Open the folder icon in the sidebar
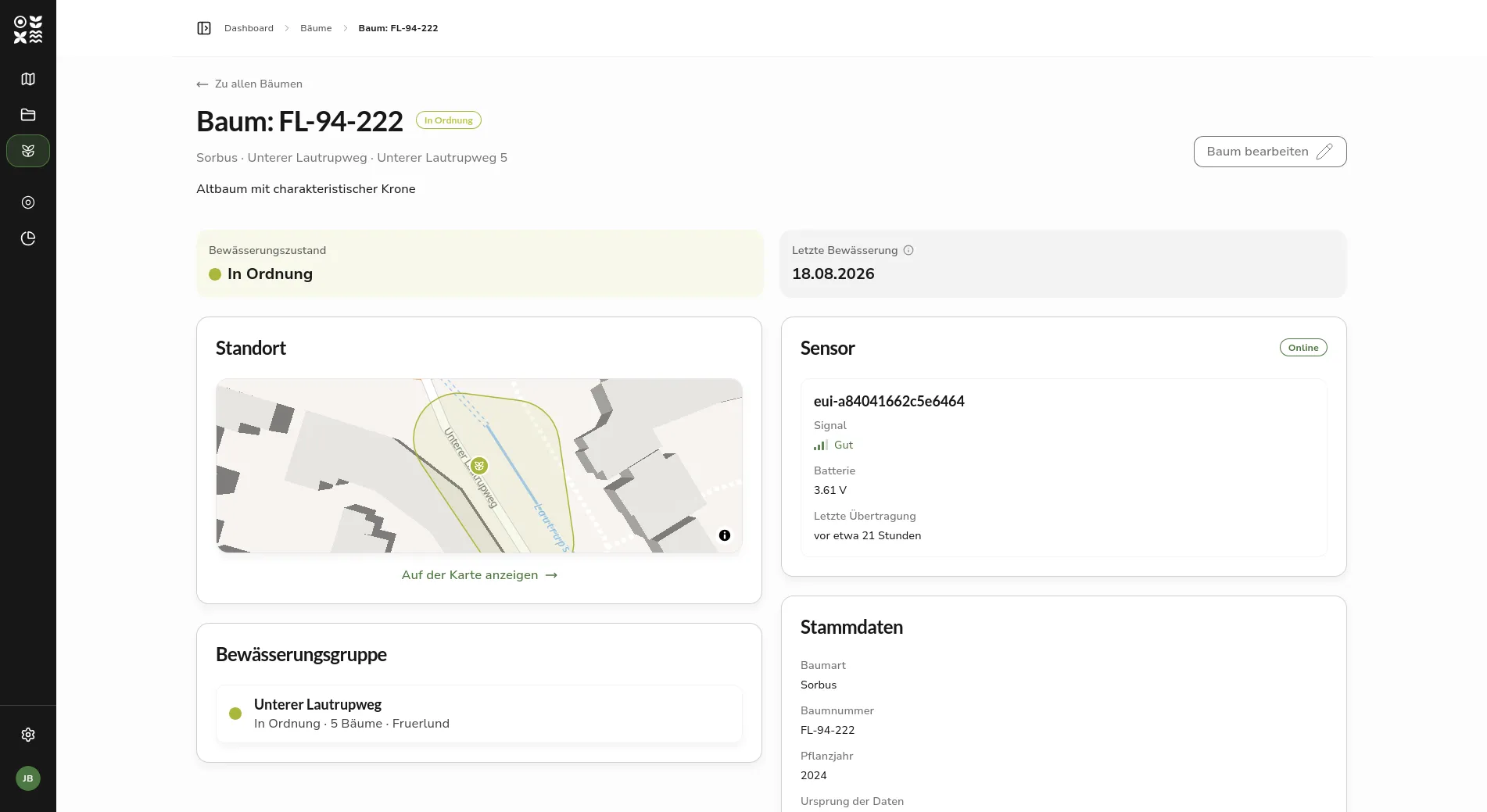 pyautogui.click(x=28, y=115)
